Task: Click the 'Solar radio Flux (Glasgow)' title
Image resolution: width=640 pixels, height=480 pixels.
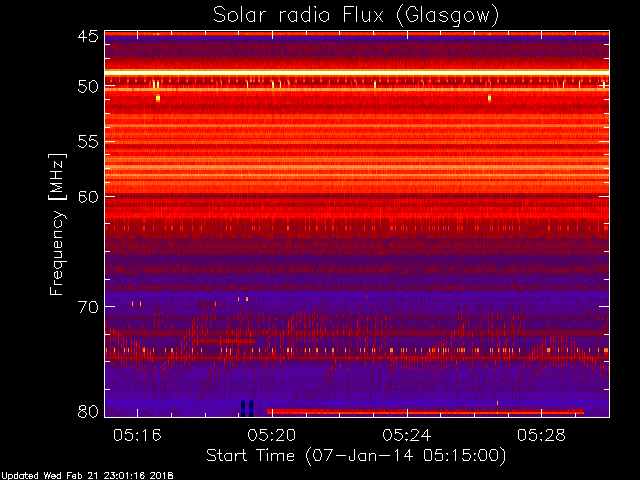Action: pos(356,16)
